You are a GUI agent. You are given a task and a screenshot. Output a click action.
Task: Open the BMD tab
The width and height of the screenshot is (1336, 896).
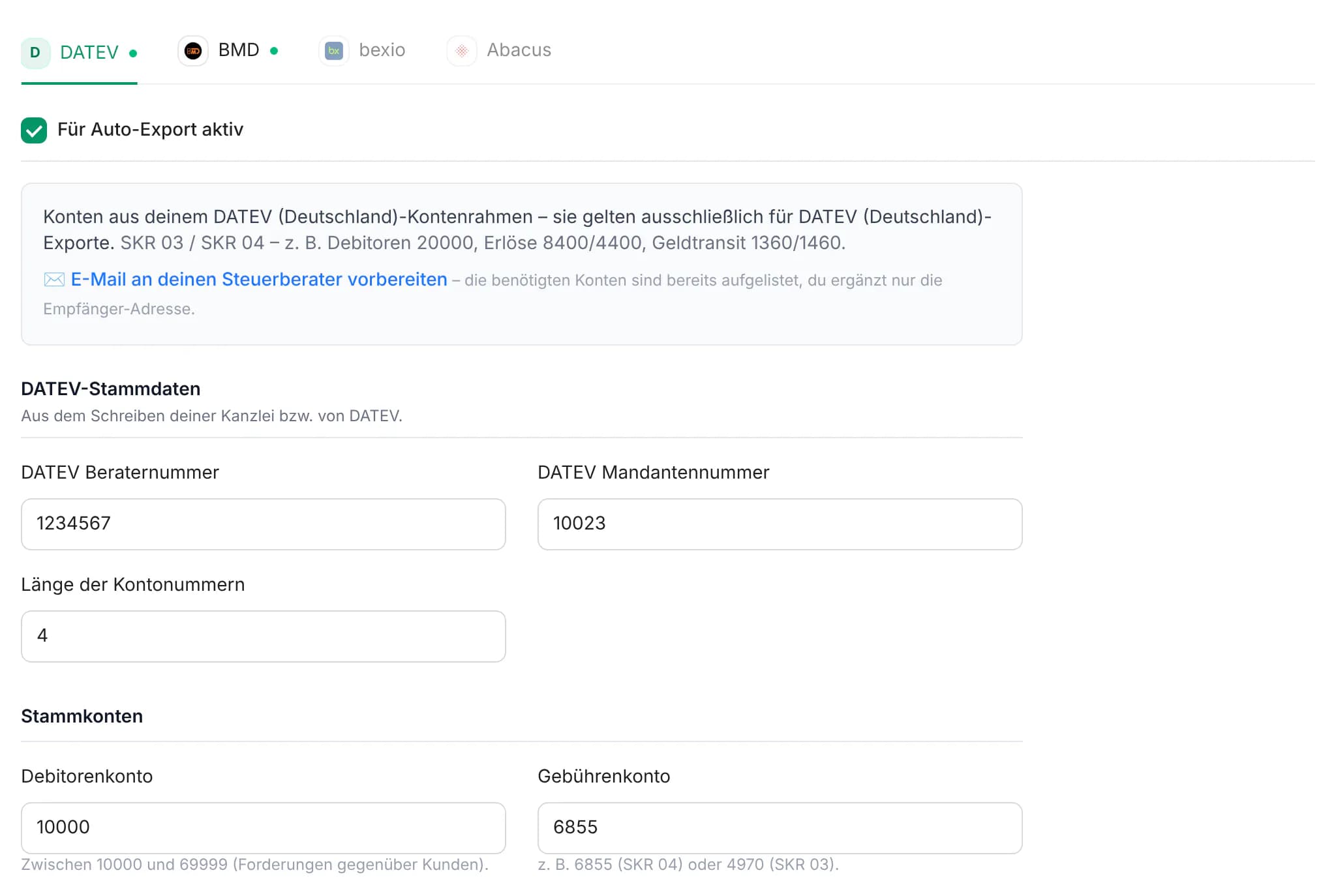(228, 51)
